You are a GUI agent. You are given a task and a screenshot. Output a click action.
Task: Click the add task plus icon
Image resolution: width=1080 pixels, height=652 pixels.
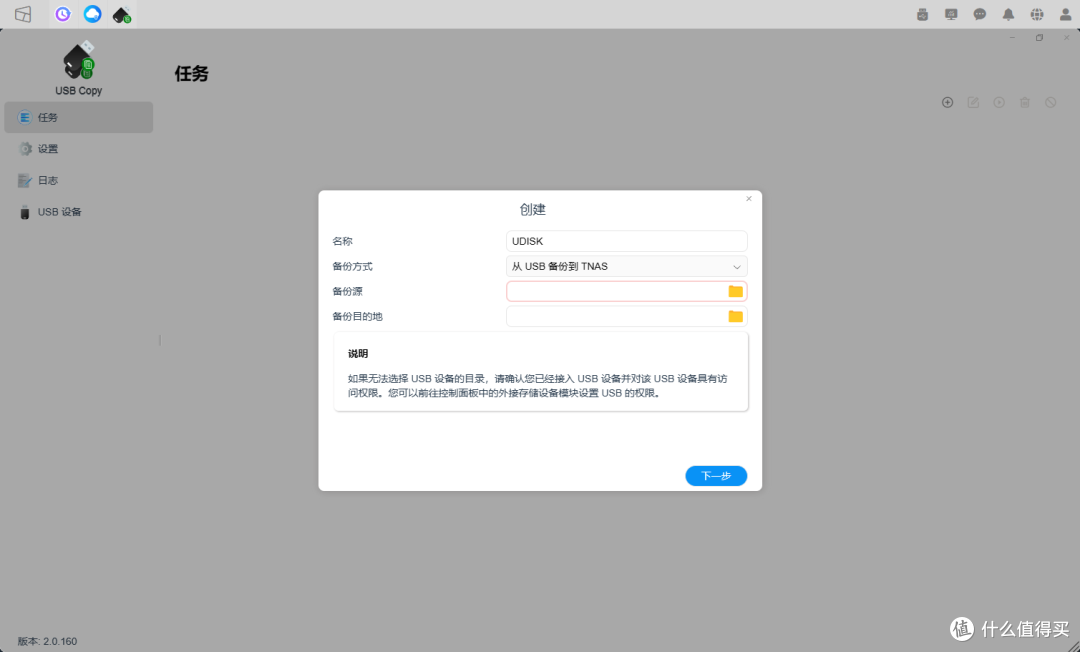click(x=948, y=103)
